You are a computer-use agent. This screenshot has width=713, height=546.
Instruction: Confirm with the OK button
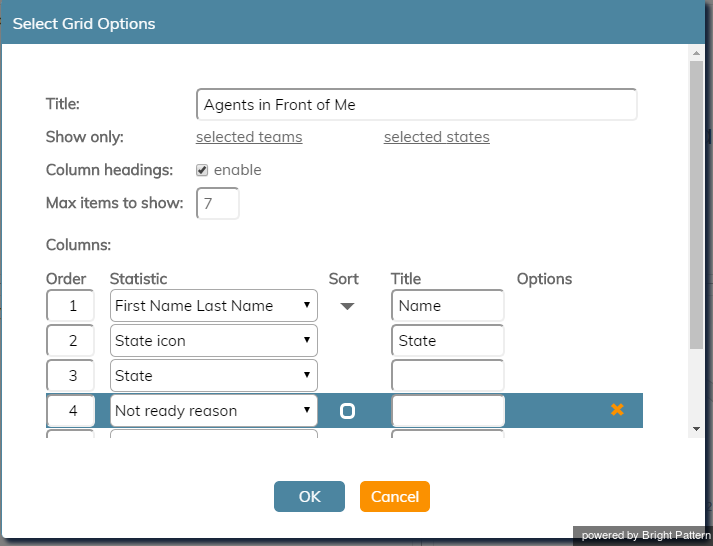coord(309,496)
